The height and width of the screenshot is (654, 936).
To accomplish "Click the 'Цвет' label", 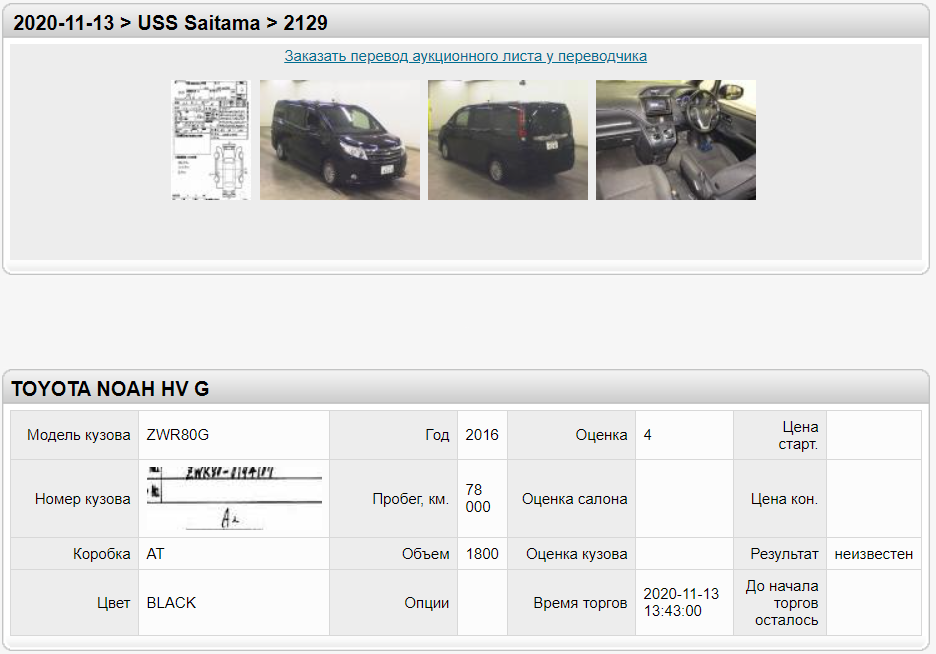I will pos(113,603).
